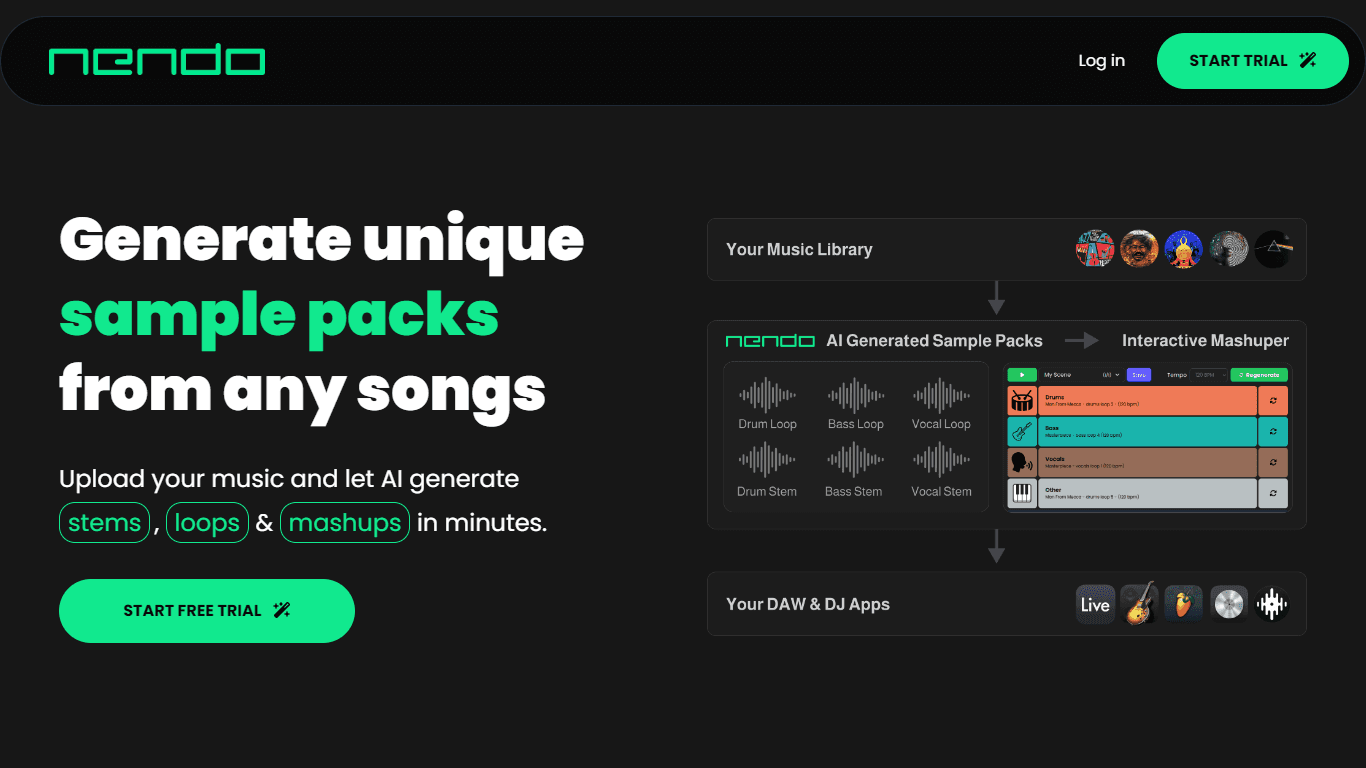Viewport: 1366px width, 768px height.
Task: Click the guitar icon in the Bass row
Action: pyautogui.click(x=1022, y=432)
